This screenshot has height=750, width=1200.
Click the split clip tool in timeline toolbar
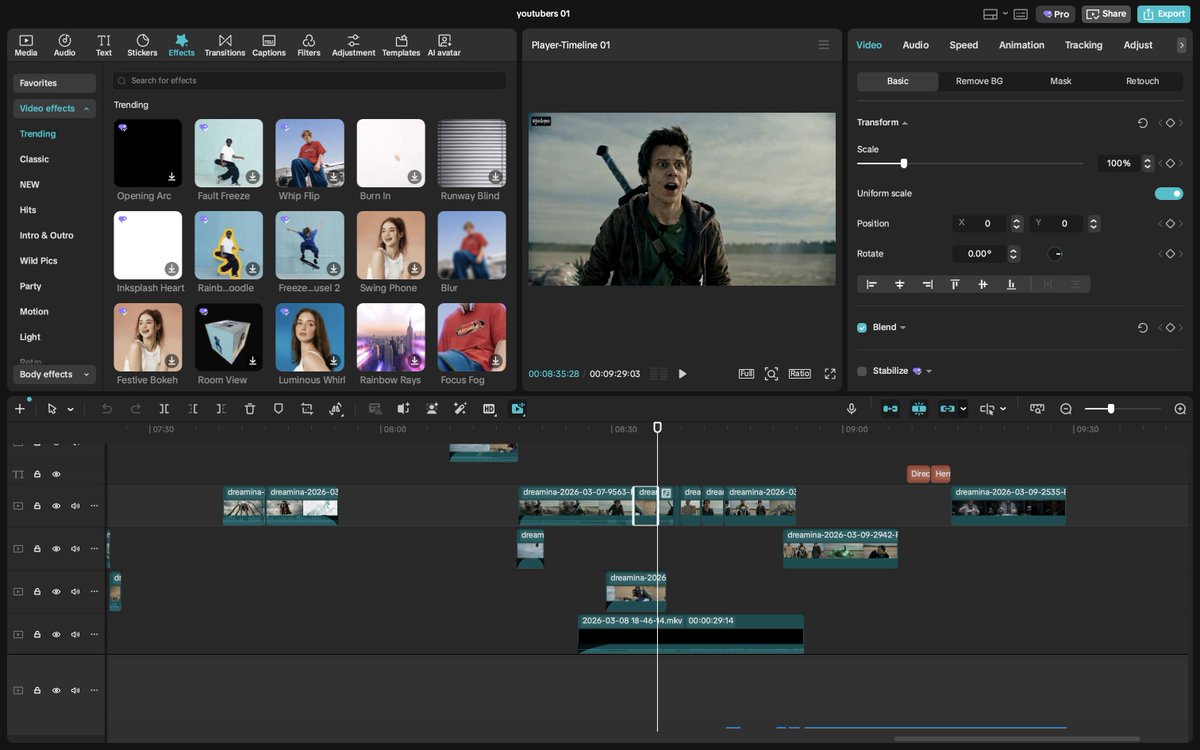[164, 409]
